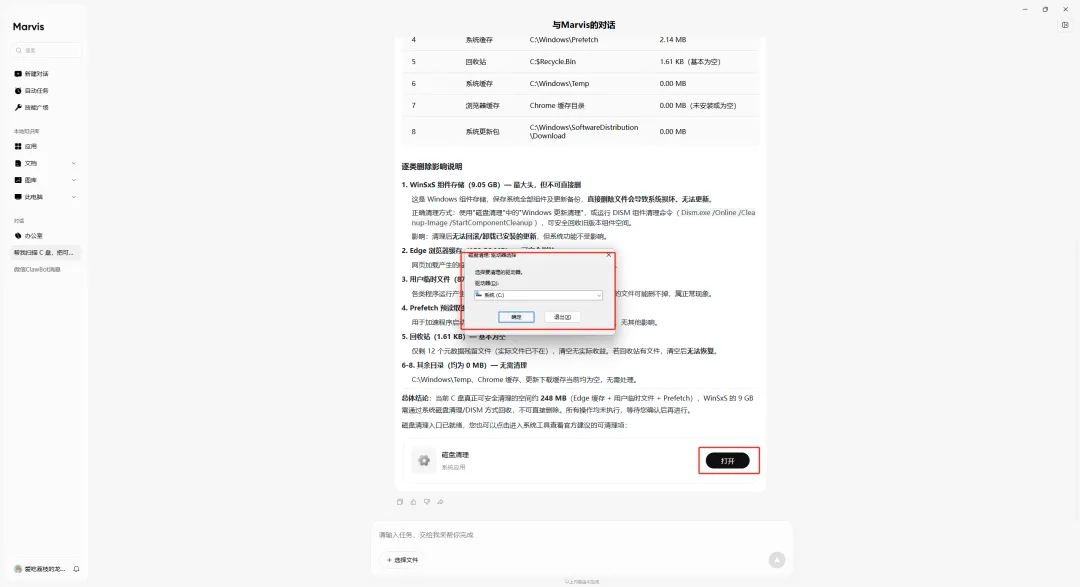
Task: Click the 2.14 MB size cell
Action: pos(672,40)
